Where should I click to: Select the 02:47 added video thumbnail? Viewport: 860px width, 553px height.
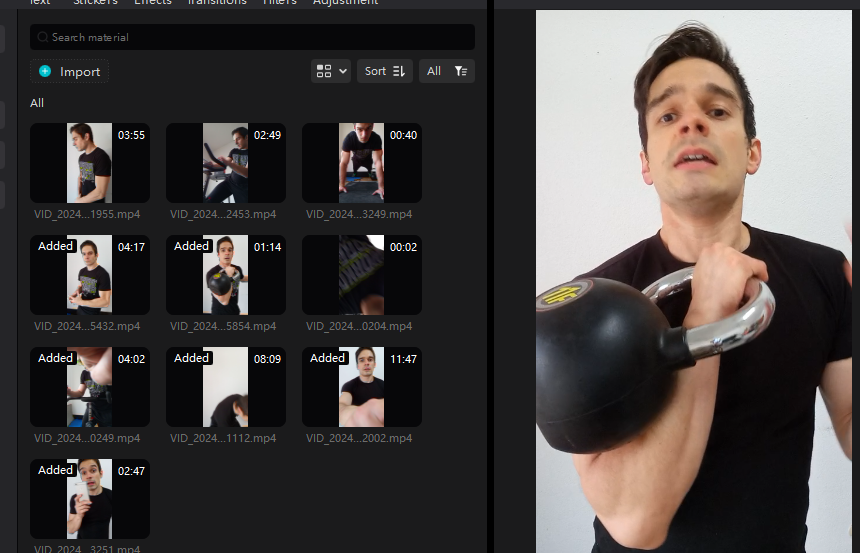90,499
